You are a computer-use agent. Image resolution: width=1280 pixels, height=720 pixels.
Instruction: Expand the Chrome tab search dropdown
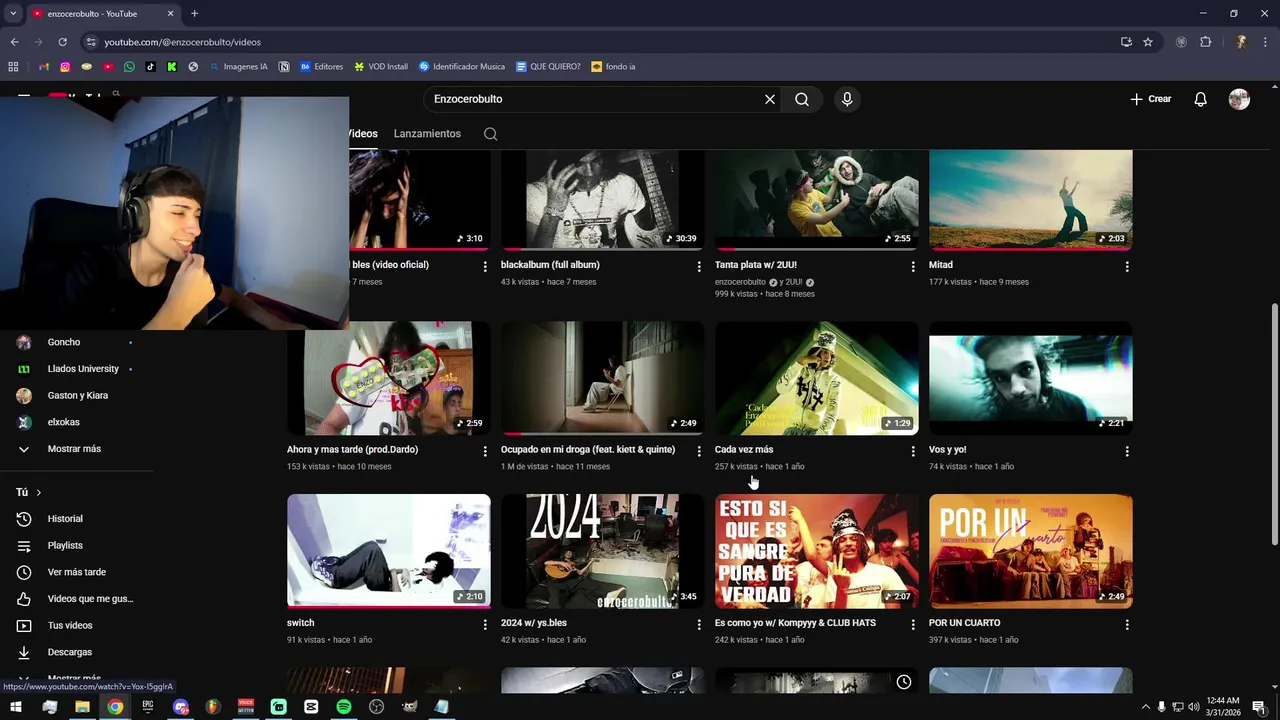click(13, 14)
